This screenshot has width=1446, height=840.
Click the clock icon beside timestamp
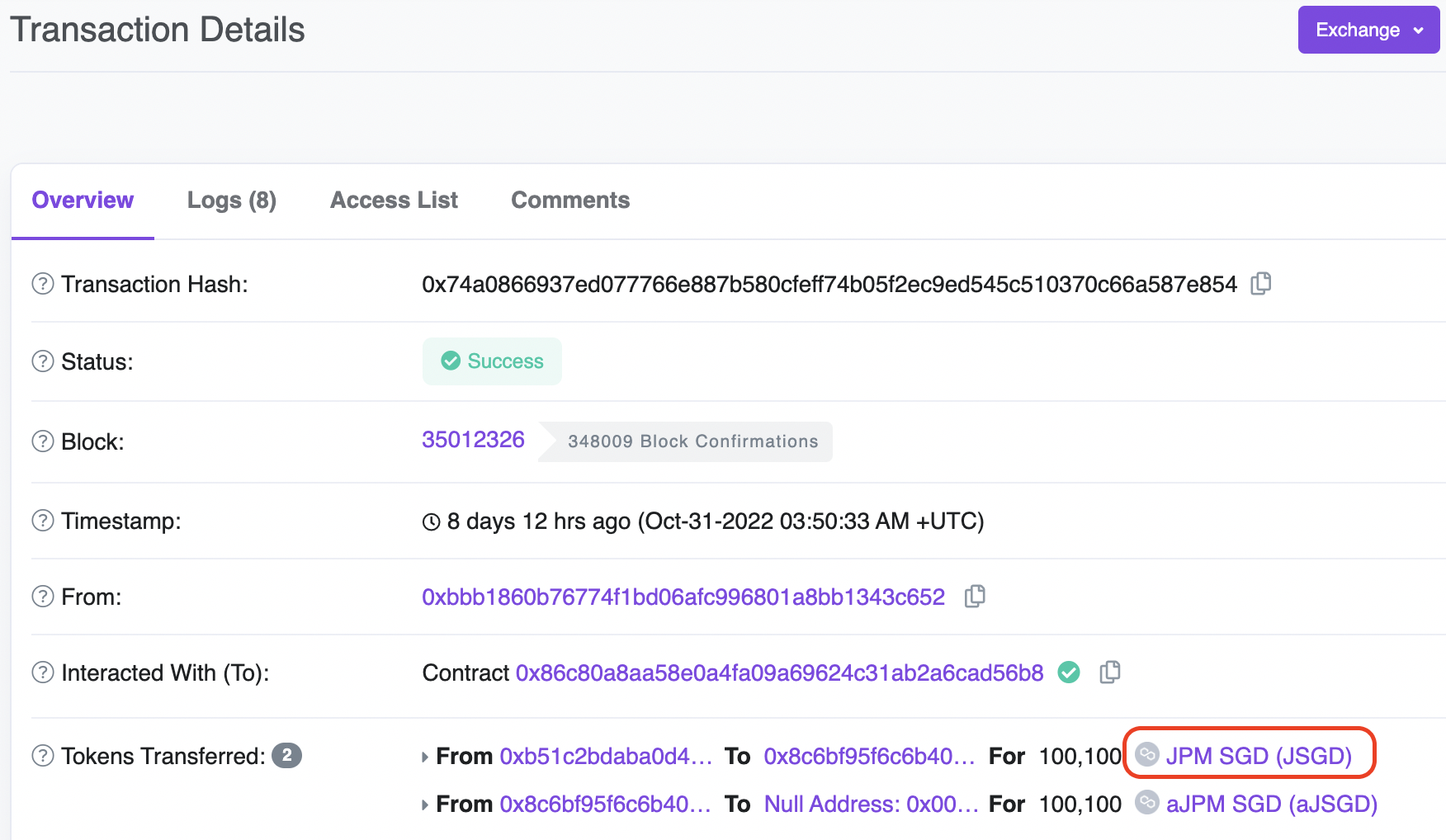[431, 521]
